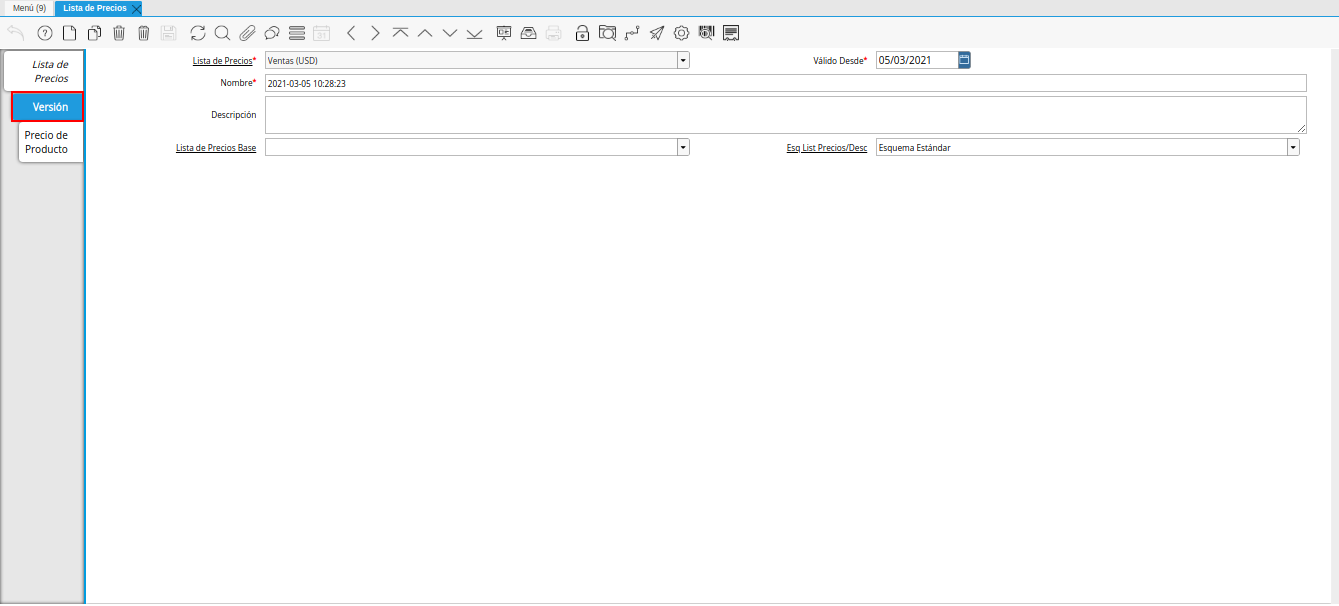Focus the Nombre text field
This screenshot has width=1339, height=606.
(786, 83)
